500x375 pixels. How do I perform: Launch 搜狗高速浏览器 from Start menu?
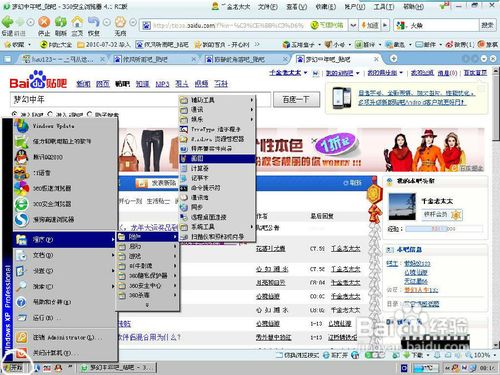pyautogui.click(x=65, y=219)
